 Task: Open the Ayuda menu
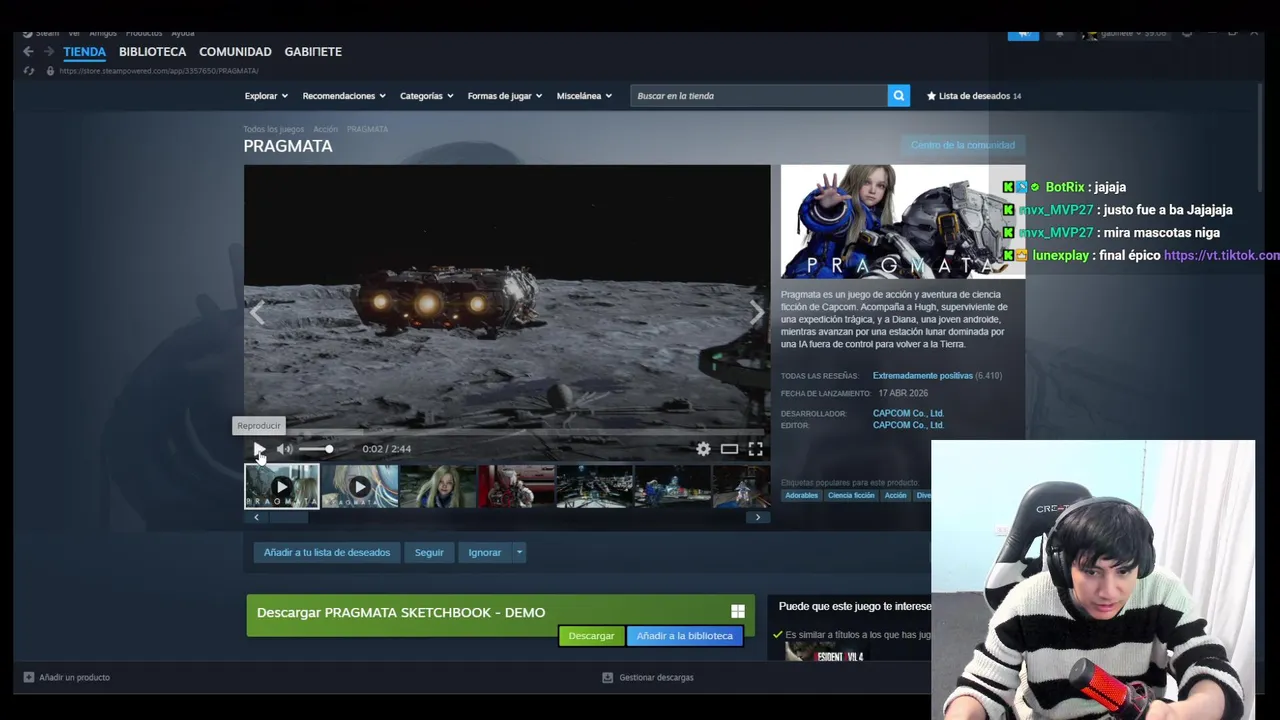point(182,34)
